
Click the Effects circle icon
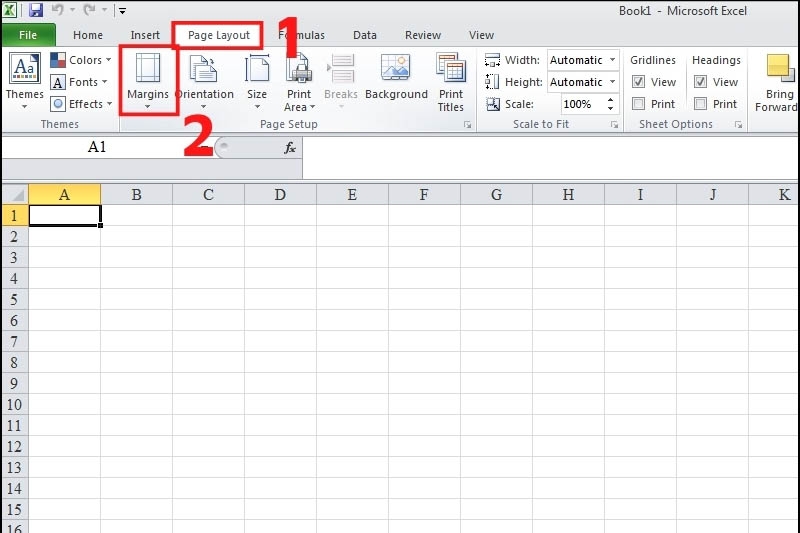pyautogui.click(x=58, y=104)
